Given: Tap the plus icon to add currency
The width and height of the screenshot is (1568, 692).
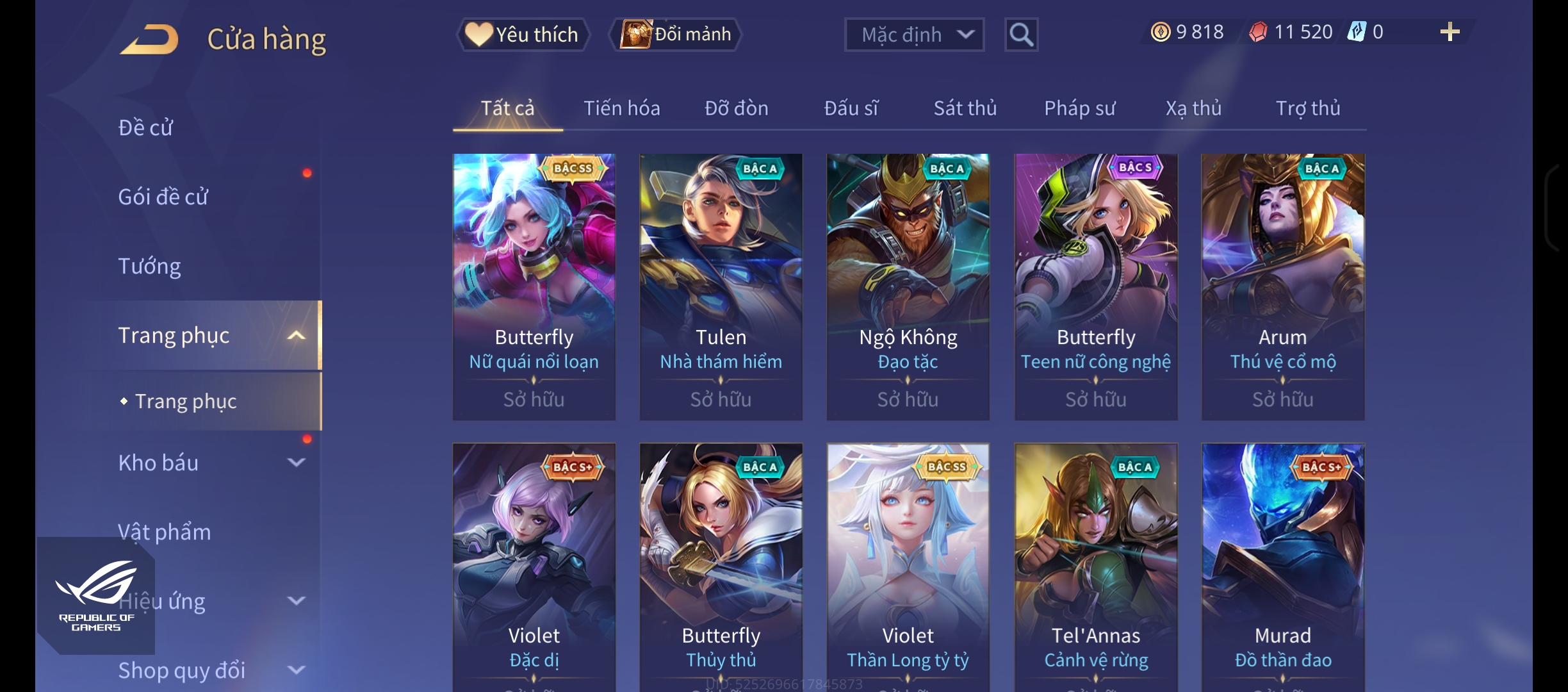Looking at the screenshot, I should tap(1450, 31).
